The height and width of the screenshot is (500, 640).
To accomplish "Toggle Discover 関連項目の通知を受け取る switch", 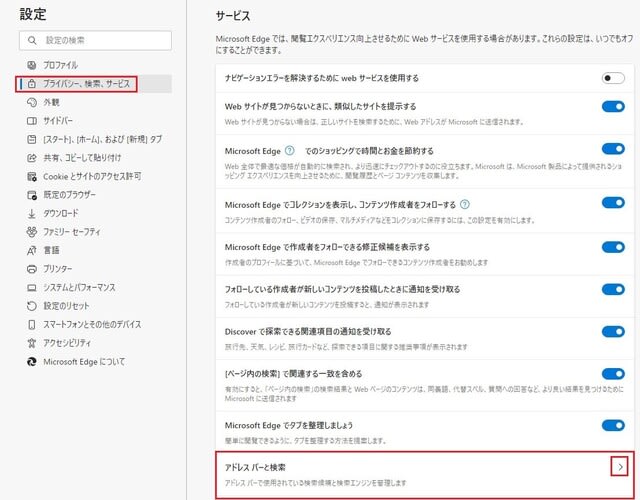I will 613,331.
